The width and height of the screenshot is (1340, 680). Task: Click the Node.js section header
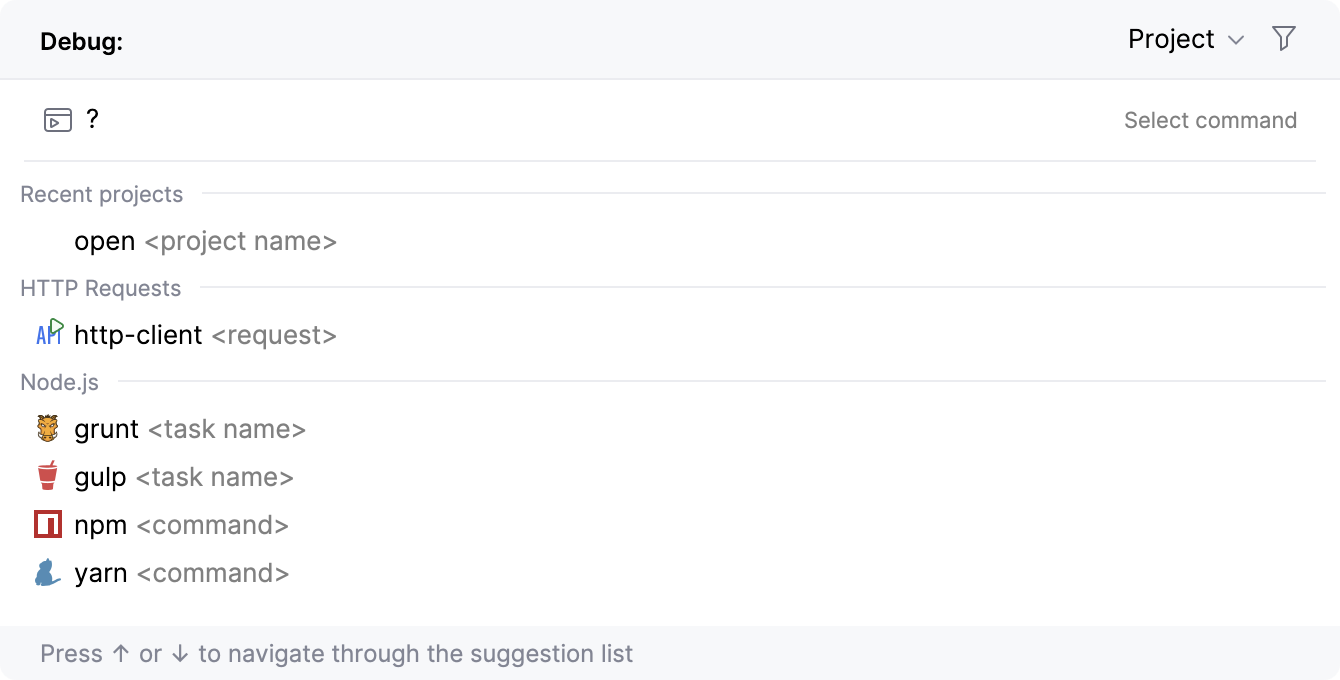coord(59,382)
